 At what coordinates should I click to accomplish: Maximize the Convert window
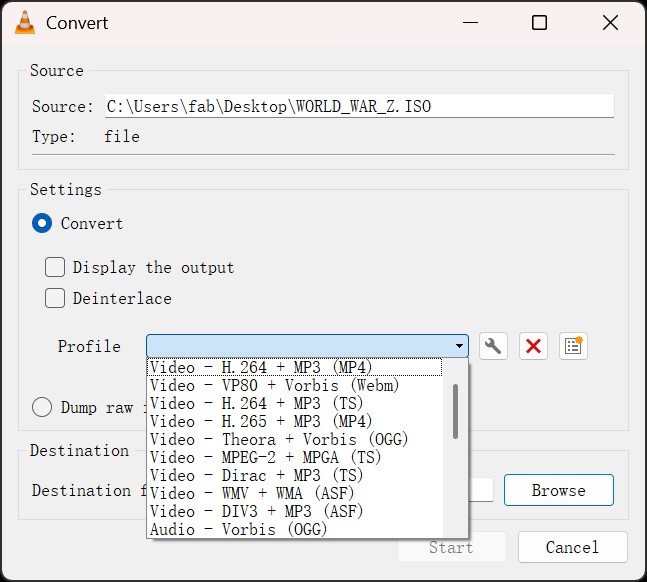click(539, 22)
